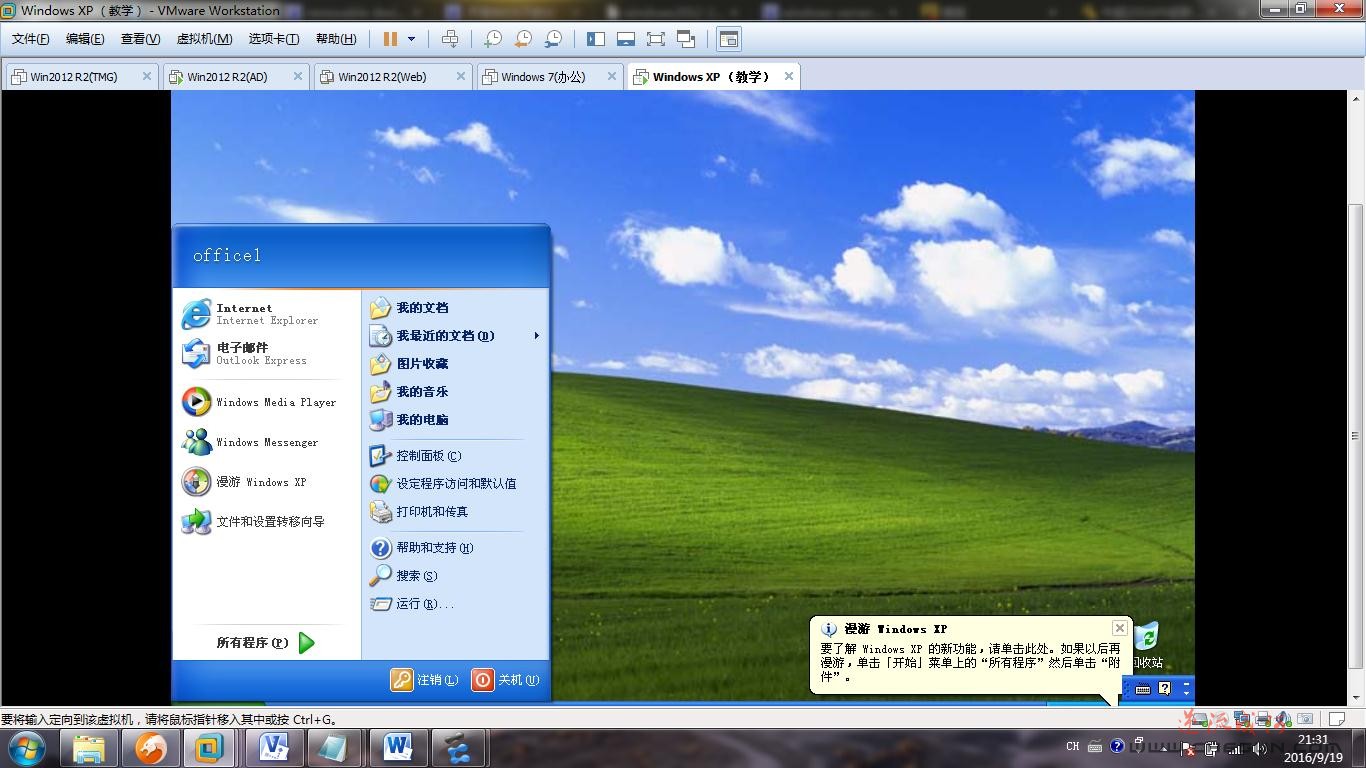
Task: Open 文件和设置转移向导
Action: 266,522
